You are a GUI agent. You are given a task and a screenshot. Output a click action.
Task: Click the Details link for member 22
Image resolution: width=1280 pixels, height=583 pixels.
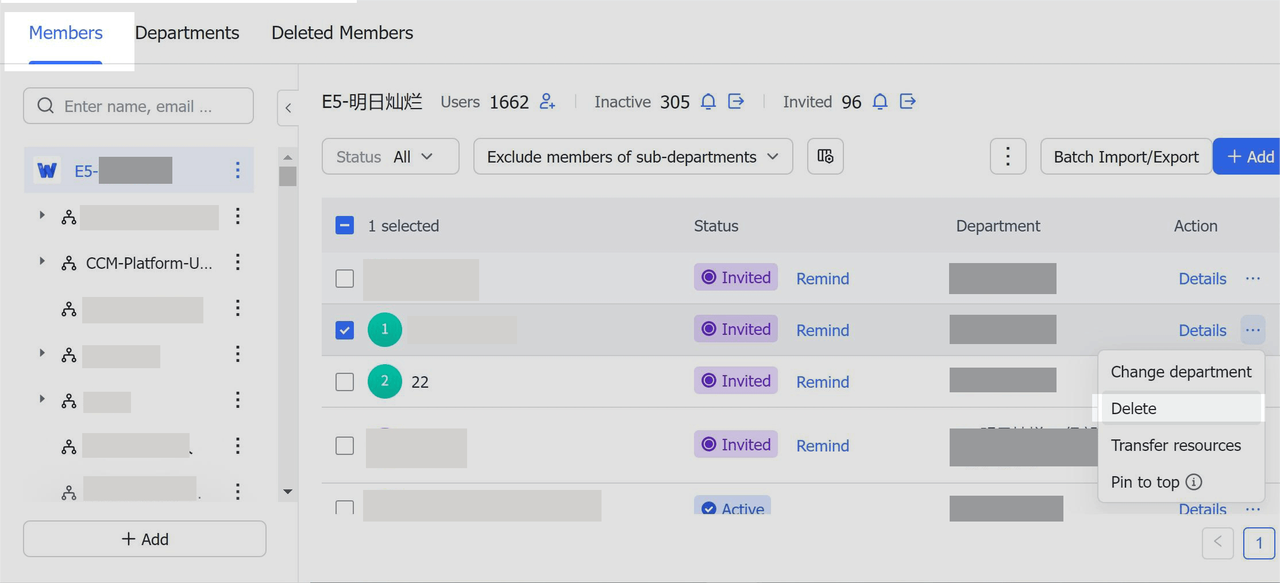(x=1202, y=381)
